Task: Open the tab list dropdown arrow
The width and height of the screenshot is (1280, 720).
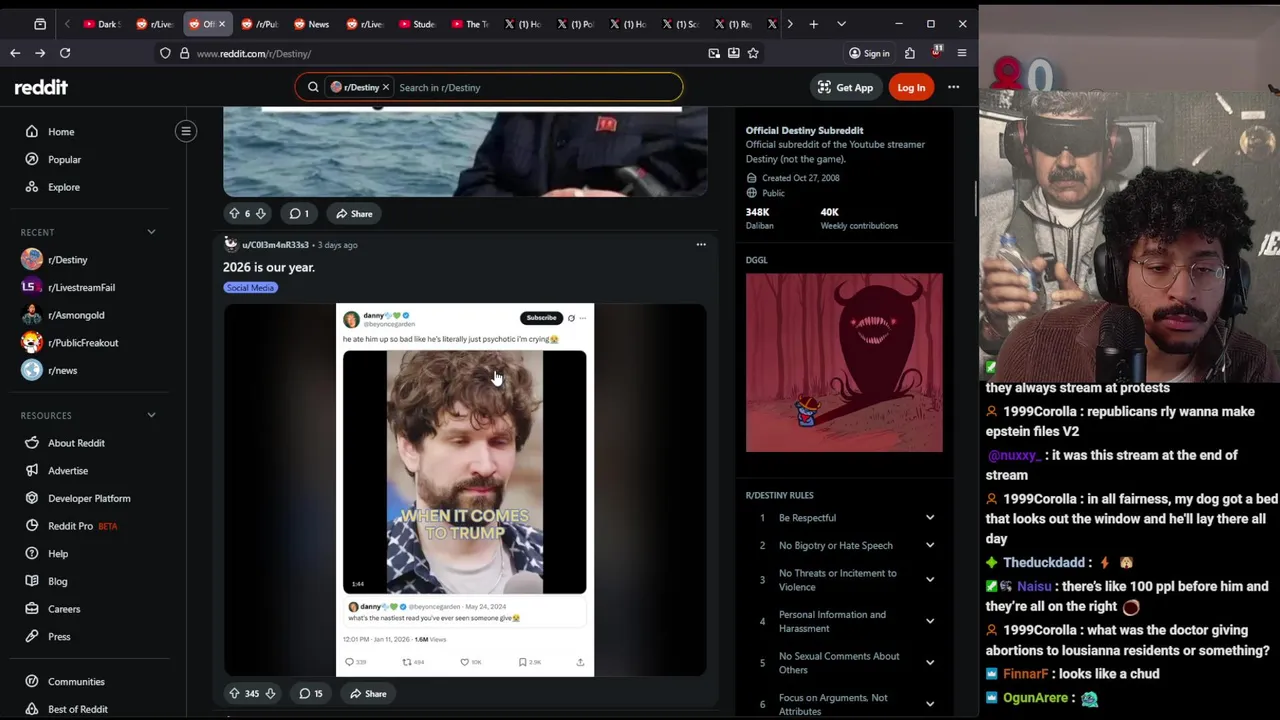Action: tap(841, 24)
